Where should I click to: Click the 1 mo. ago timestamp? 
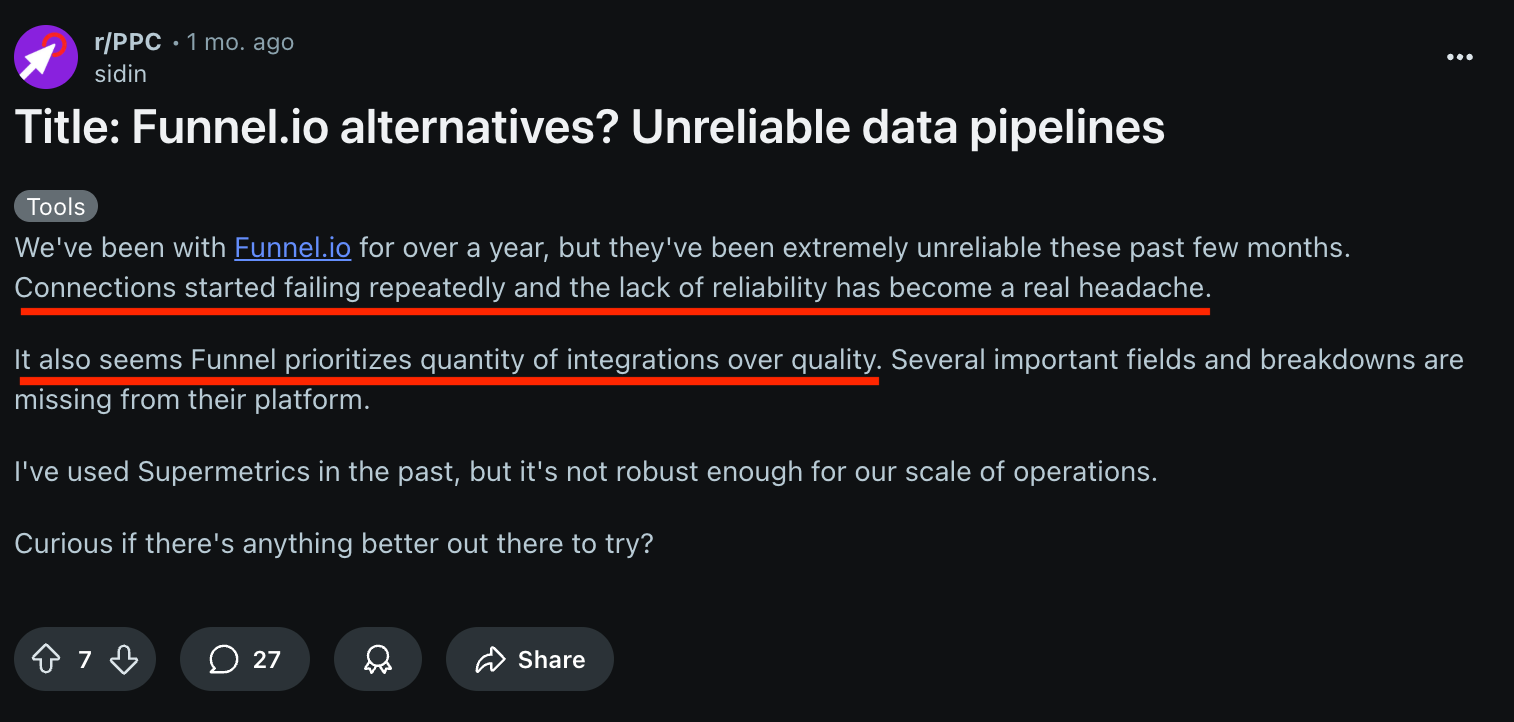tap(240, 42)
